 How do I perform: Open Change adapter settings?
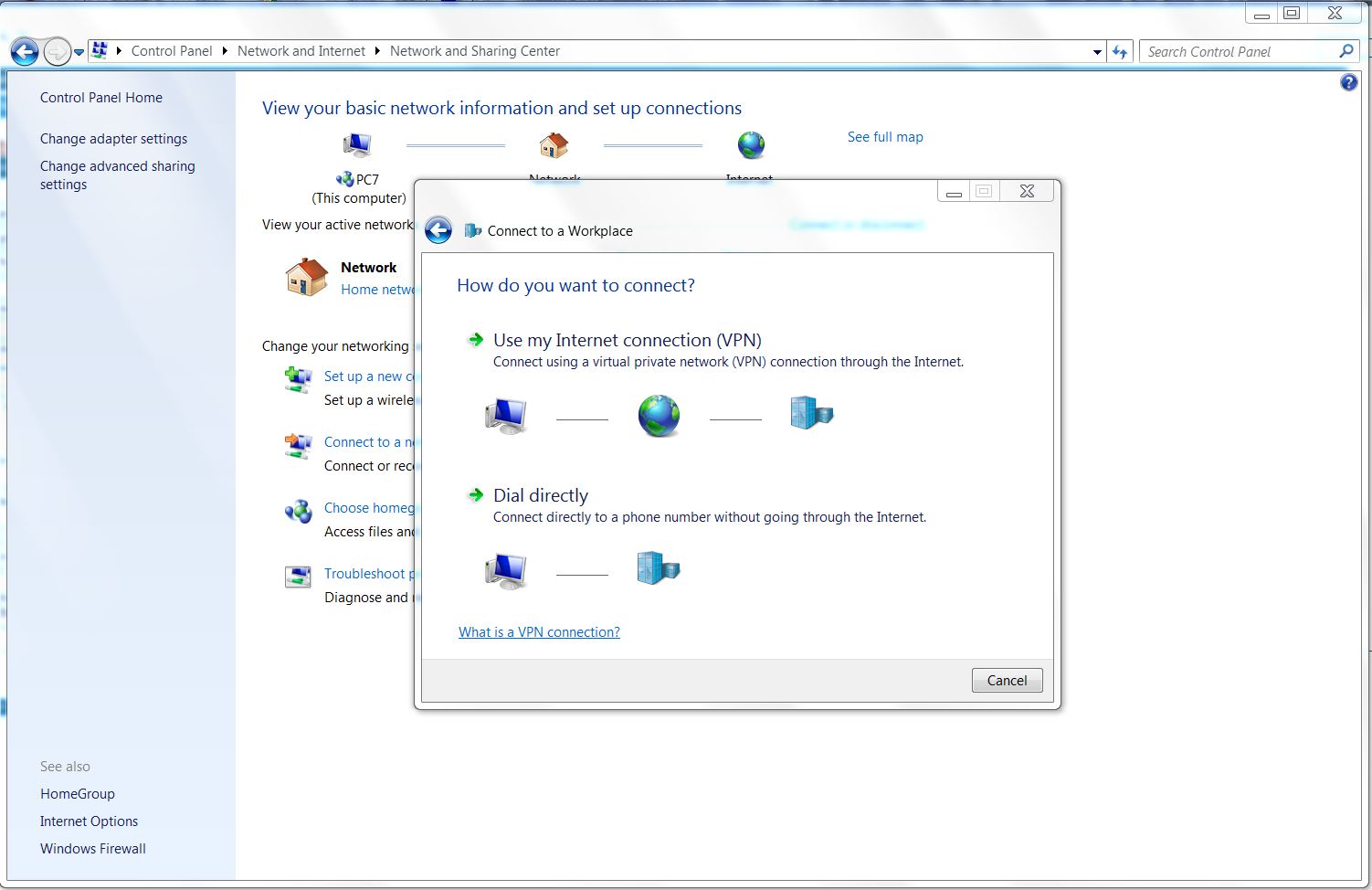tap(113, 139)
